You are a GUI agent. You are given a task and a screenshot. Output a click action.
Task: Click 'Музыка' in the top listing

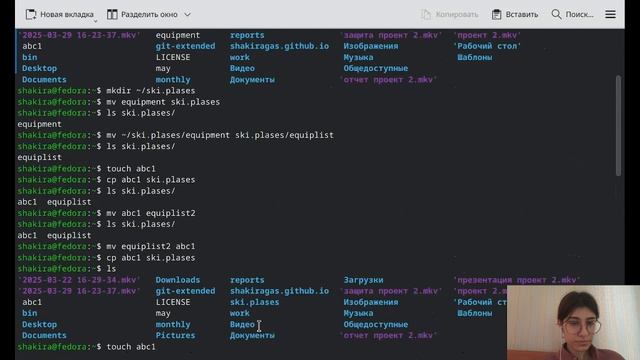click(358, 57)
